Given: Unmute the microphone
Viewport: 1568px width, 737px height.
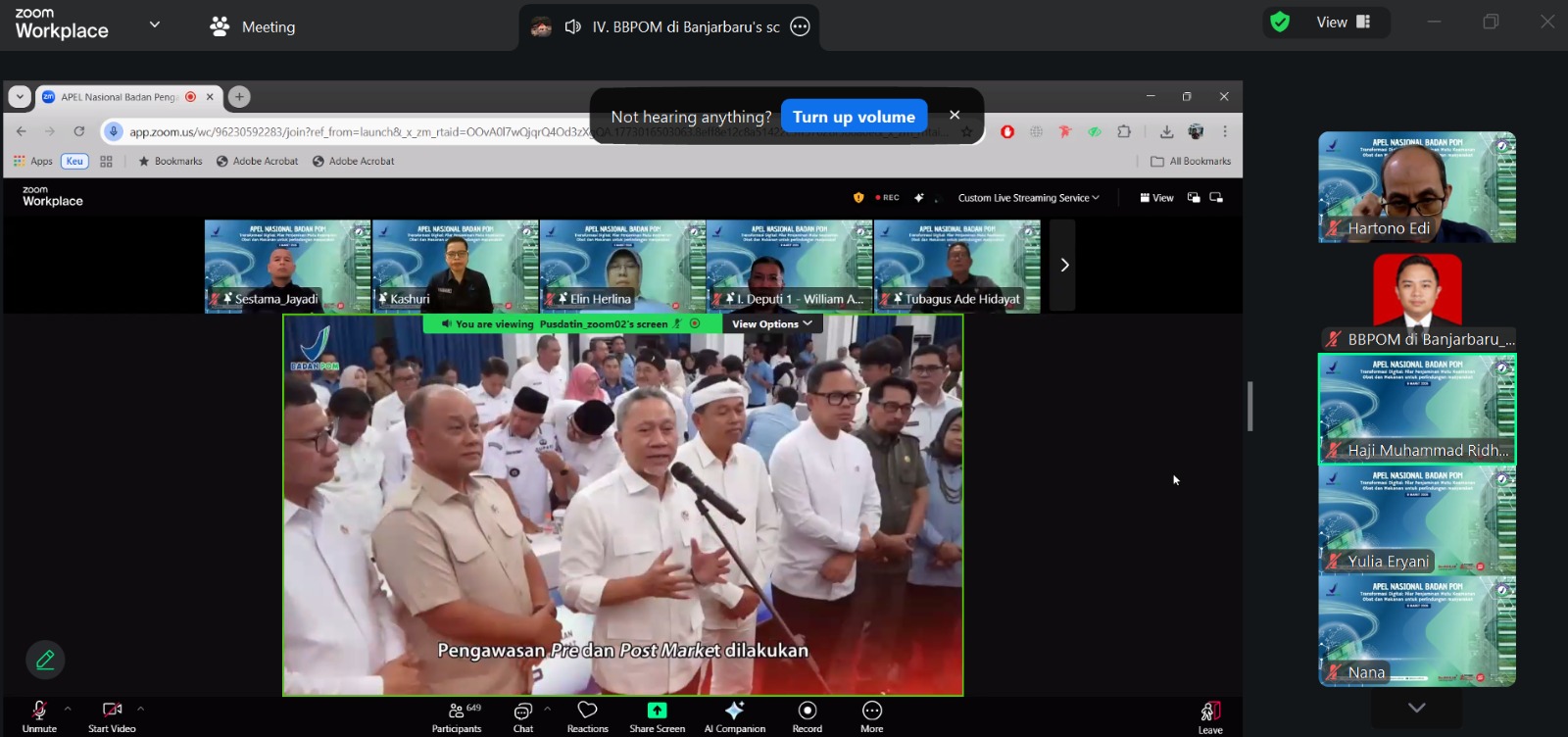Looking at the screenshot, I should [39, 715].
